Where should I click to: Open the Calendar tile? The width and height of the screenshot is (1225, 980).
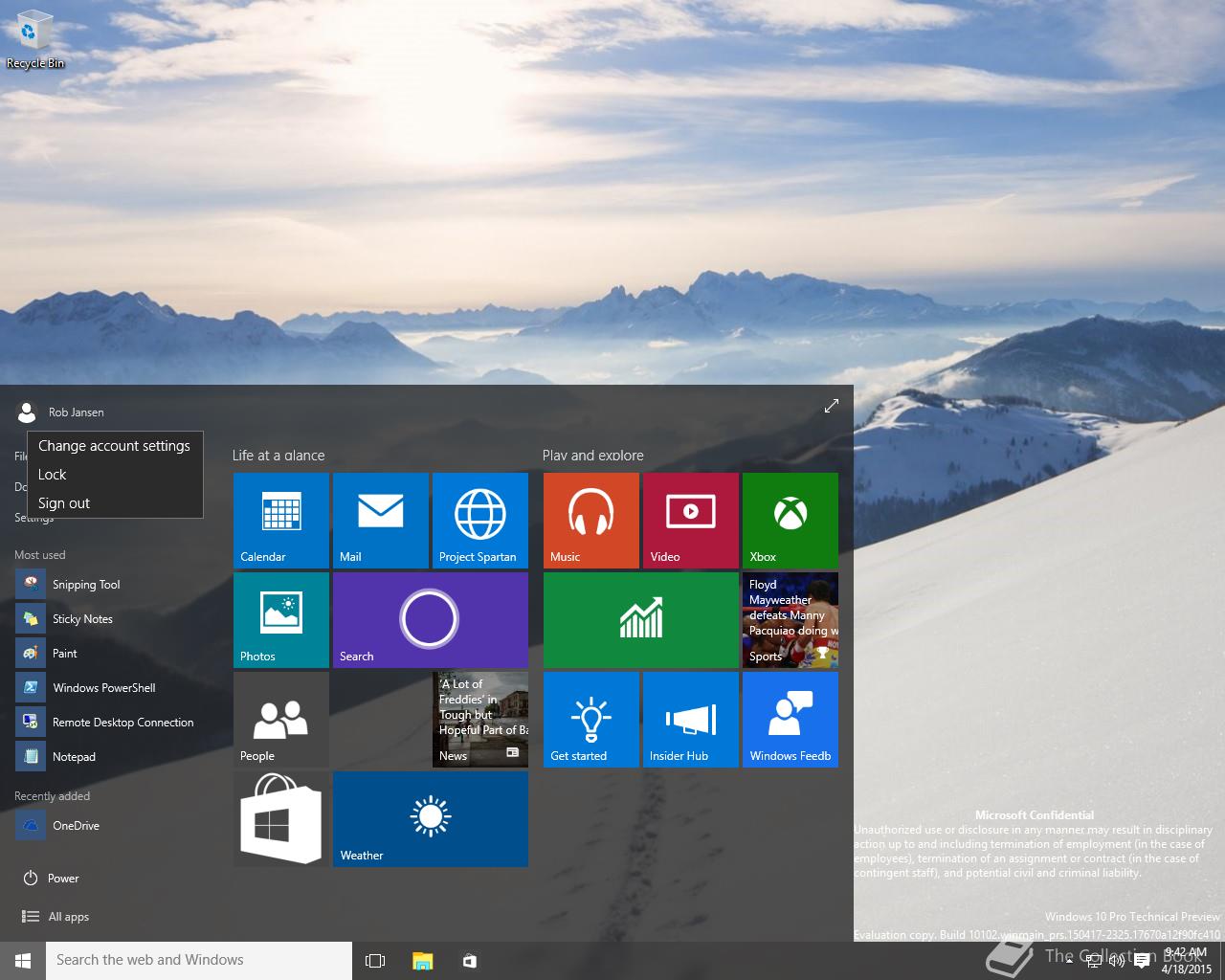click(280, 520)
